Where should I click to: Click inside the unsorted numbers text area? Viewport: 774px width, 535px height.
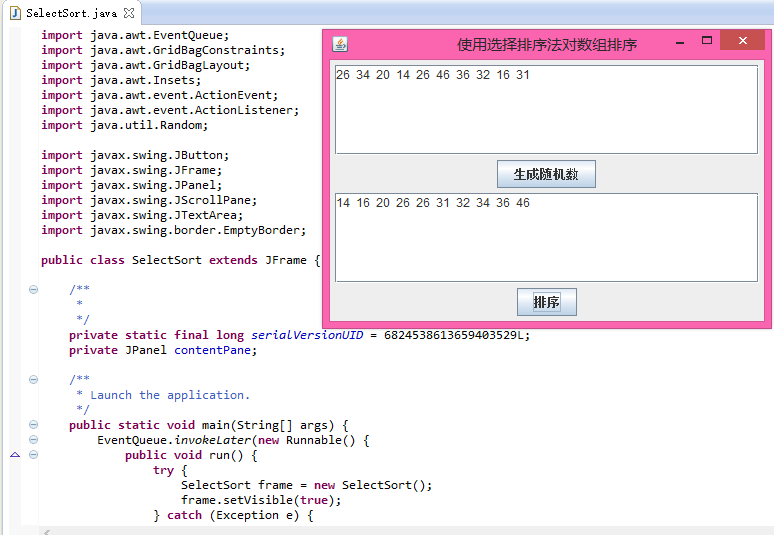tap(546, 110)
